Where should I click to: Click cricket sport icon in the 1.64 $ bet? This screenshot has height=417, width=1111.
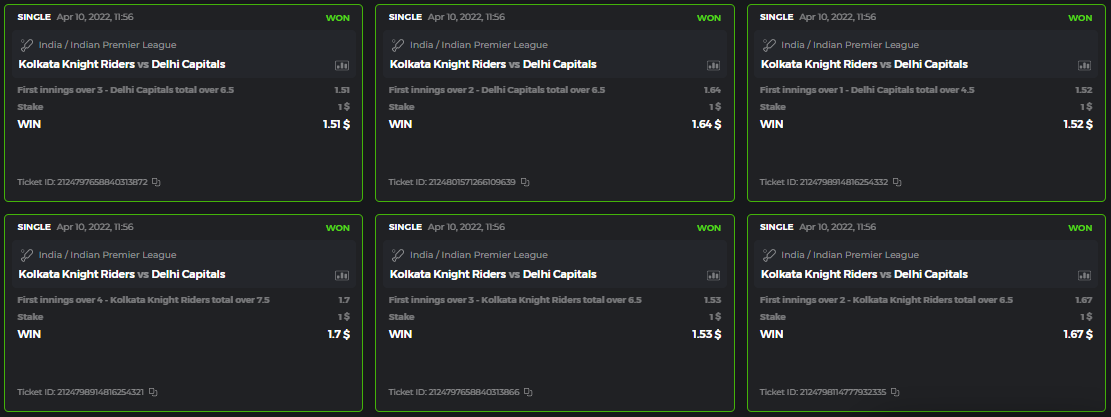[398, 45]
